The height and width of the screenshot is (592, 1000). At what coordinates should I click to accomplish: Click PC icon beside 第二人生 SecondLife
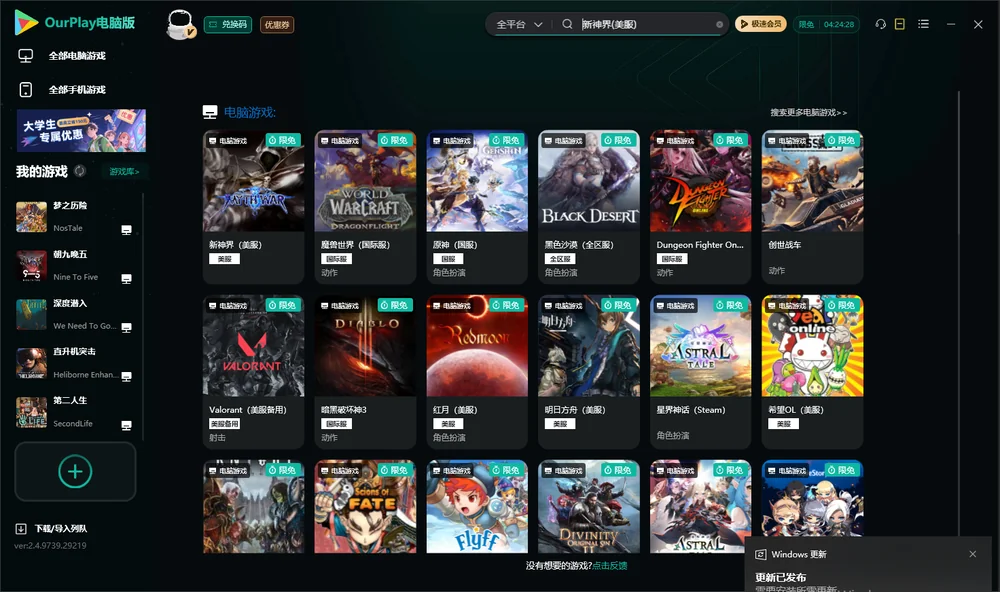coord(126,426)
